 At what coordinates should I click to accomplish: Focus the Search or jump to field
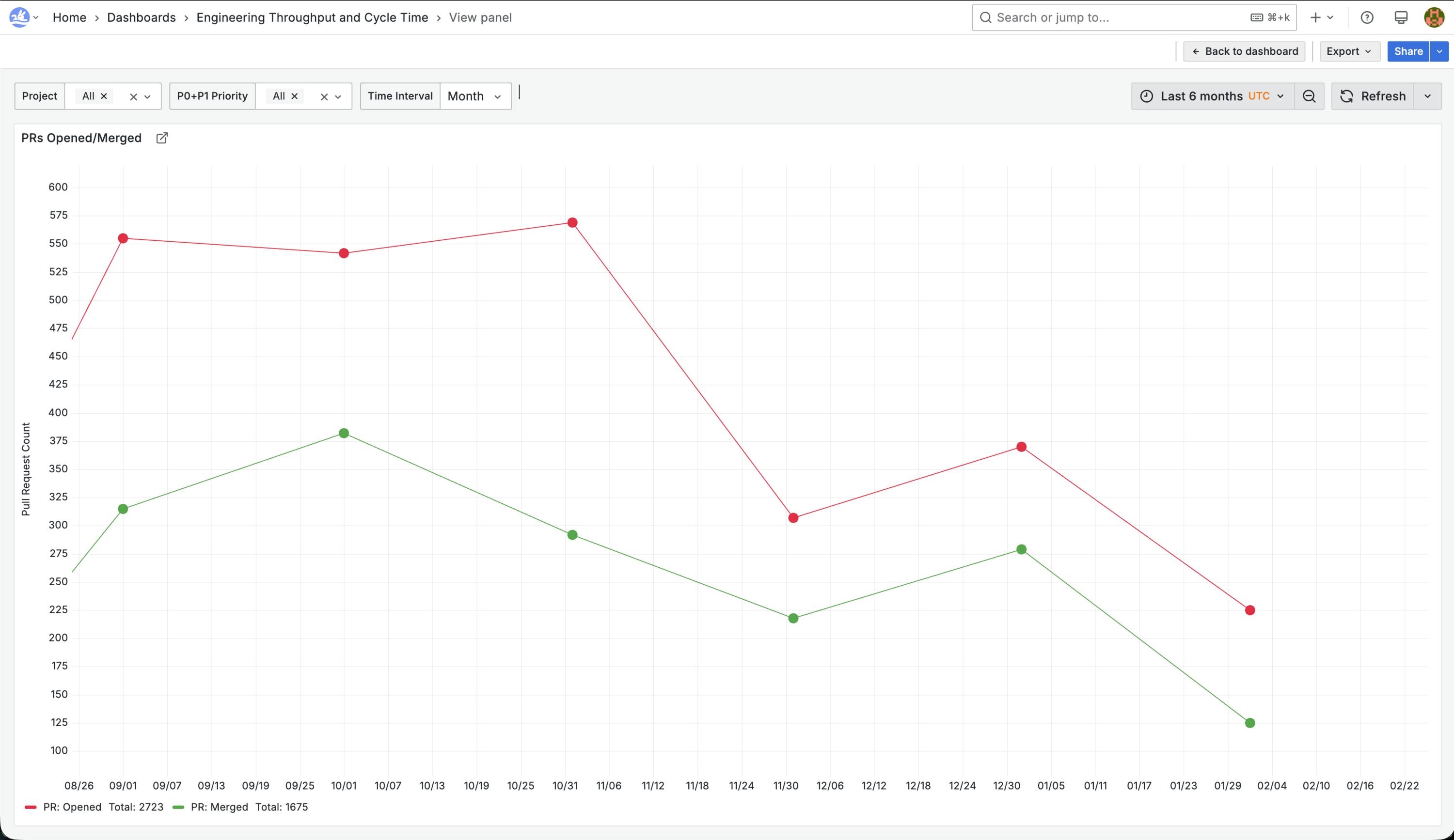click(1134, 17)
